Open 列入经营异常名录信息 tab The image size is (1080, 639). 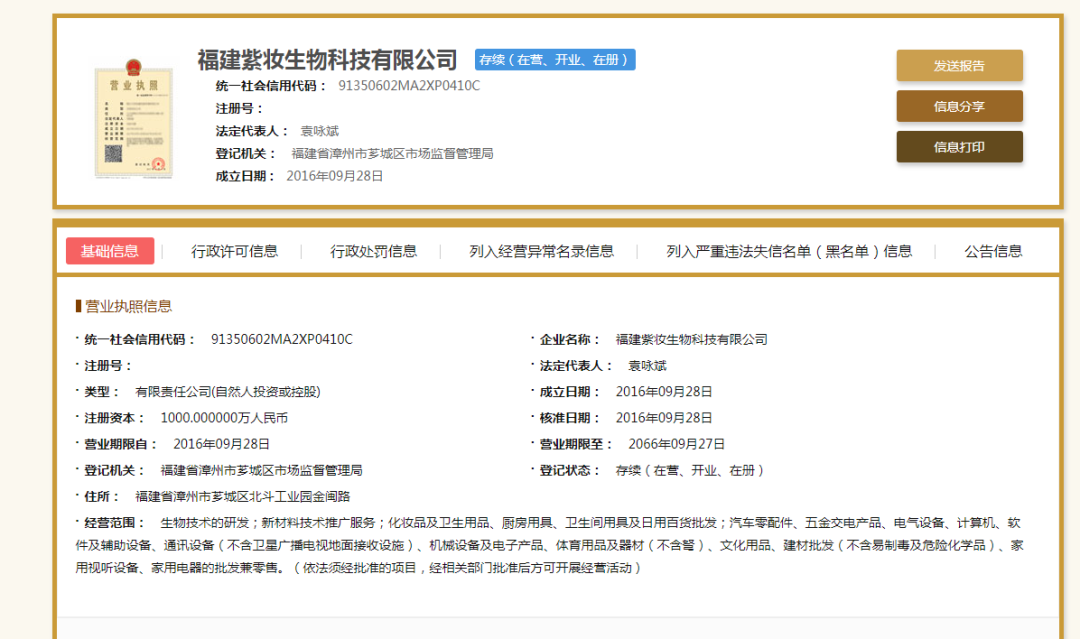544,251
